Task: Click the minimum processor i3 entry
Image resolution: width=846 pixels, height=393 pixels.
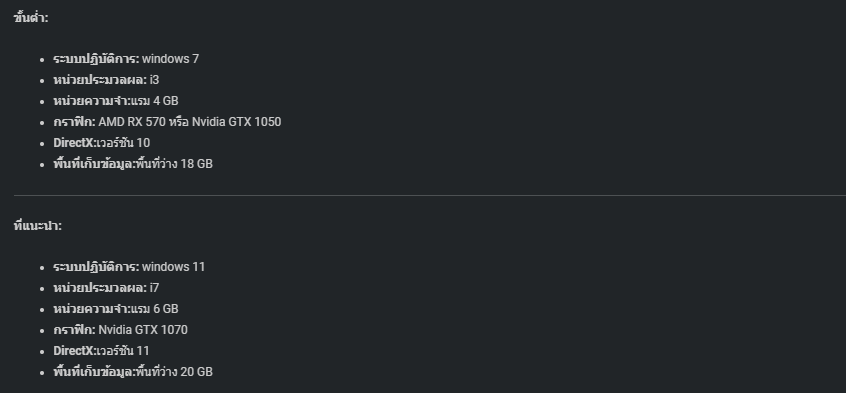Action: [106, 80]
